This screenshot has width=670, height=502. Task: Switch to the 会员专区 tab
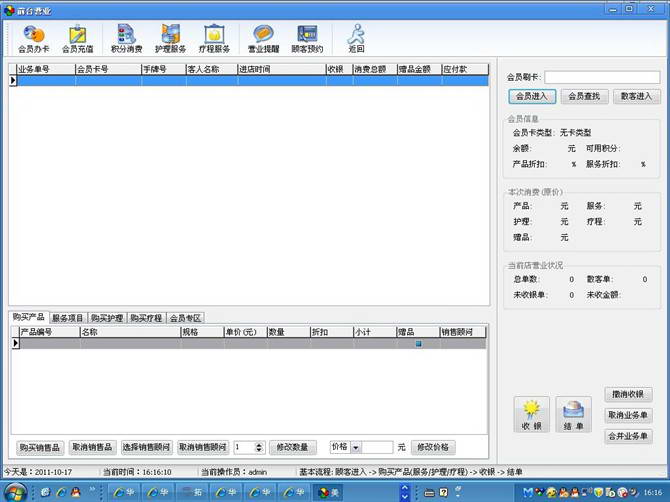185,318
